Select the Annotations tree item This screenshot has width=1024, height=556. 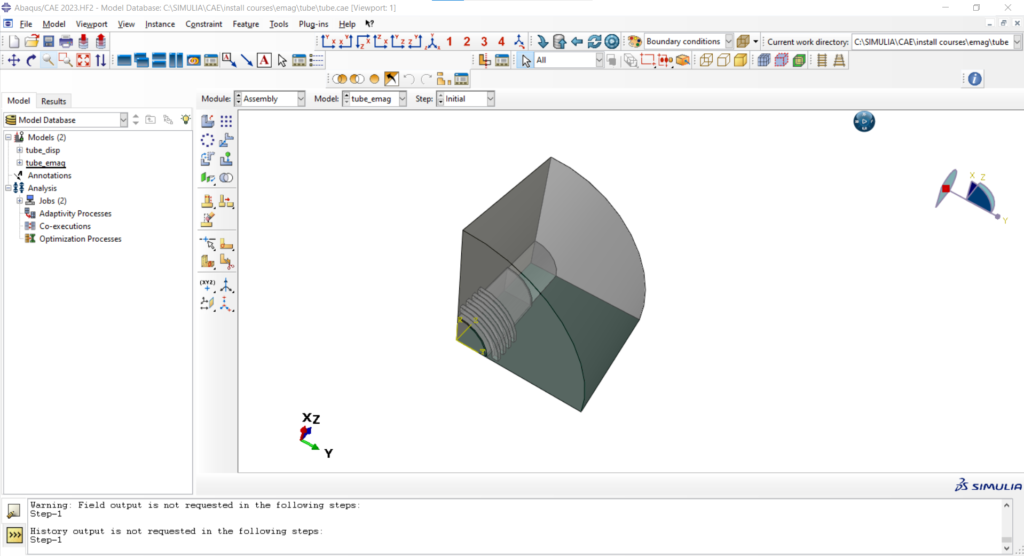pos(50,176)
